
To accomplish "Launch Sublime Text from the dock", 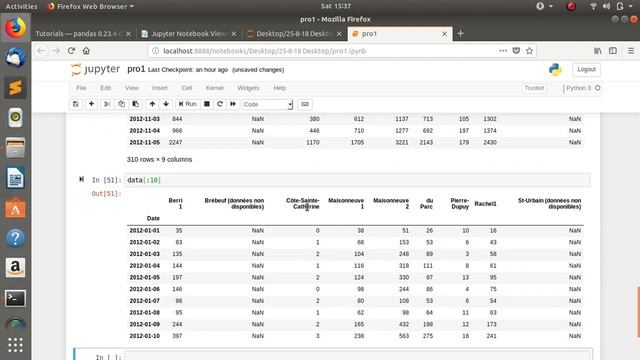I will tap(16, 87).
